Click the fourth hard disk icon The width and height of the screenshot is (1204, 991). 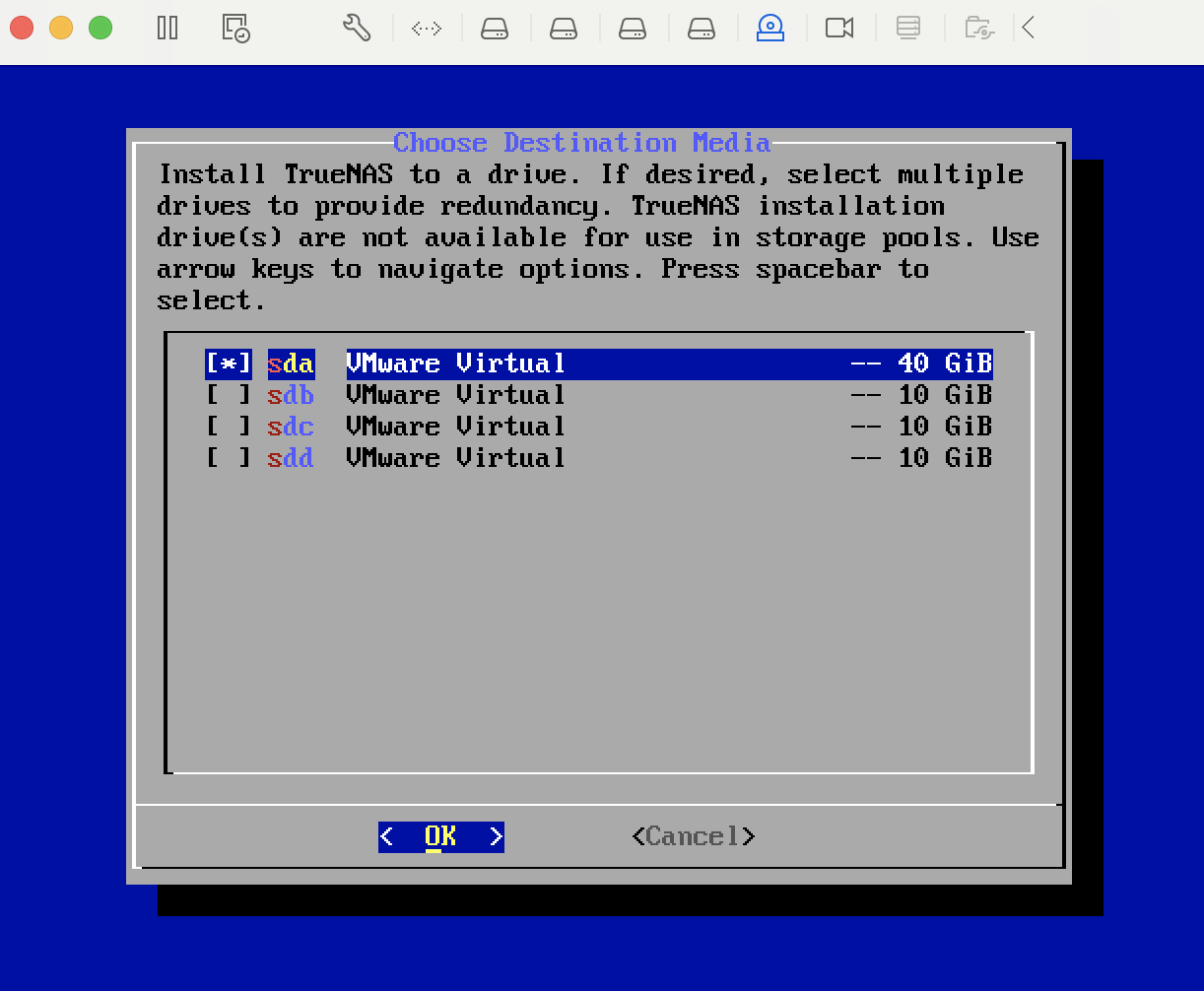[x=702, y=28]
